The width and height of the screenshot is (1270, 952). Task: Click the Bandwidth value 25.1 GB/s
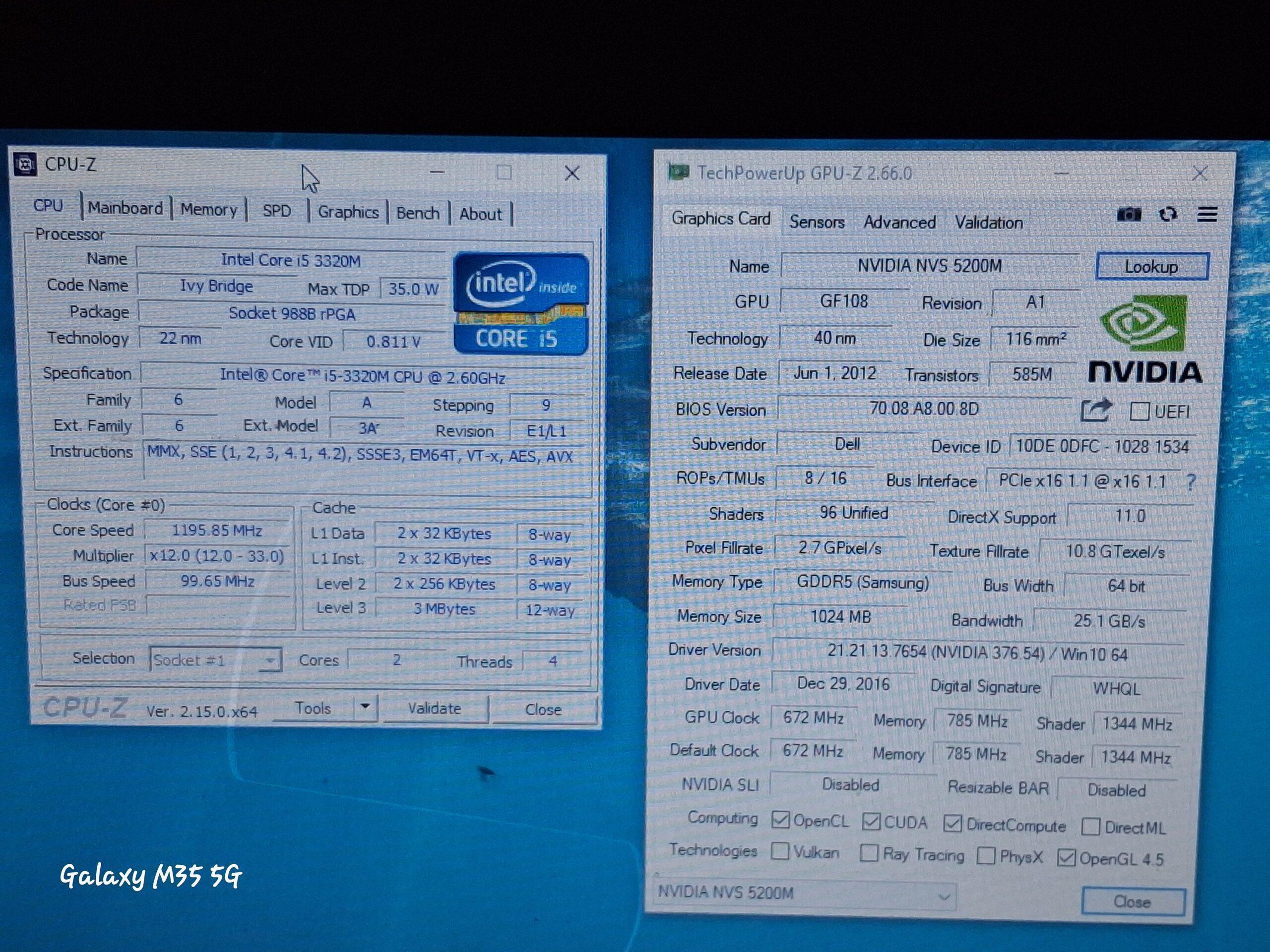1109,621
